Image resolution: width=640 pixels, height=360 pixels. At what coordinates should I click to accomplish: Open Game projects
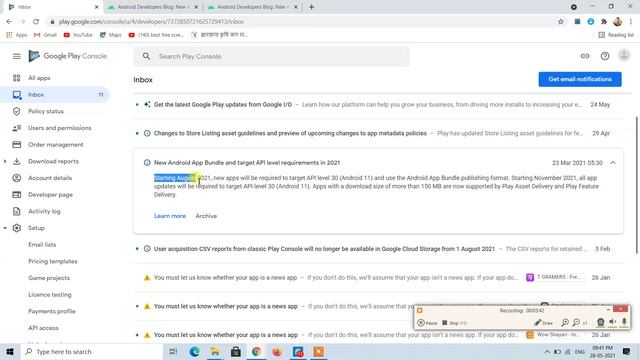[x=49, y=278]
